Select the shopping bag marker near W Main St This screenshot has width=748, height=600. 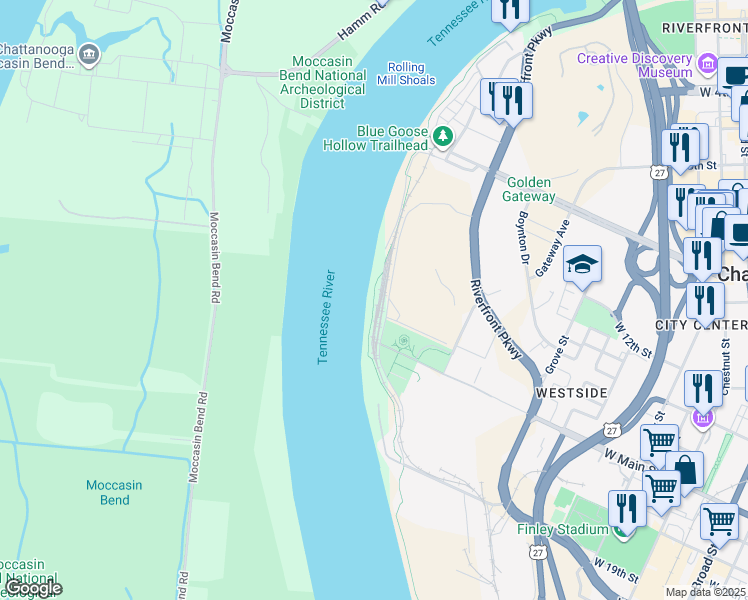[685, 472]
